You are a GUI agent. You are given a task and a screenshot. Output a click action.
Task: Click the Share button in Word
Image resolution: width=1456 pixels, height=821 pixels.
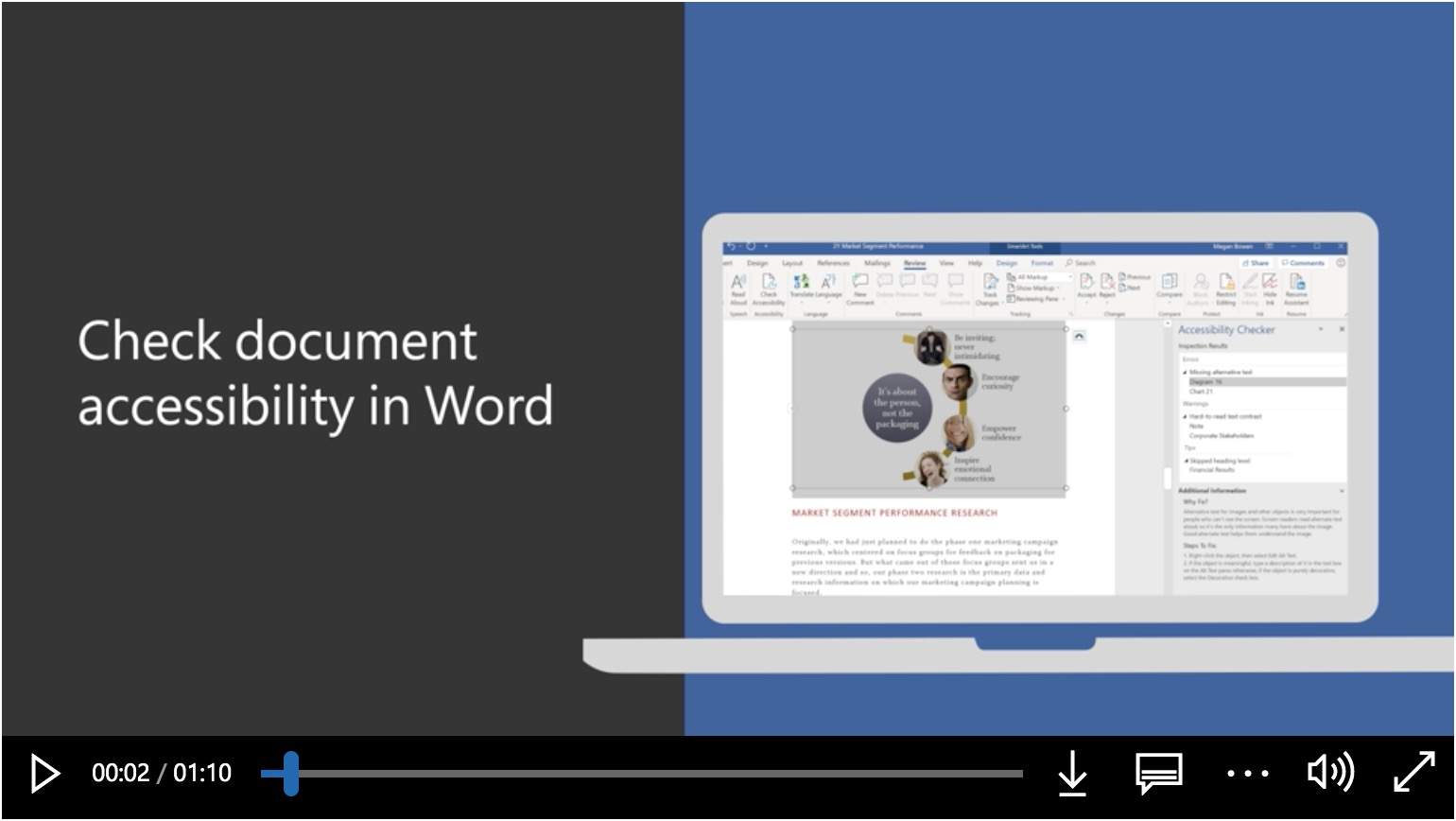(x=1256, y=263)
